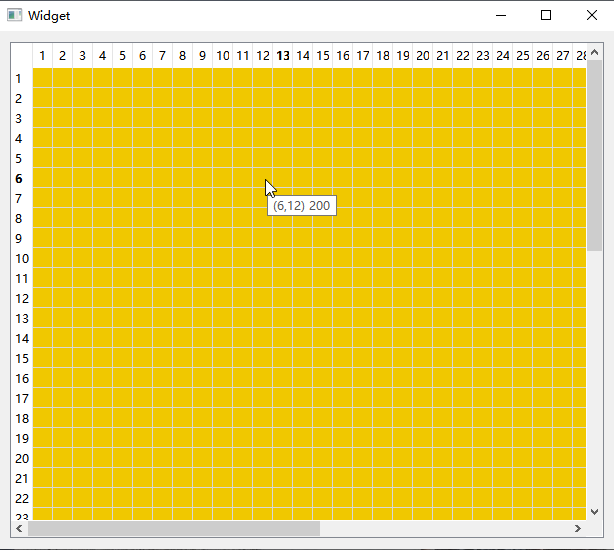The width and height of the screenshot is (614, 550).
Task: Select row header 16
Action: tap(22, 378)
